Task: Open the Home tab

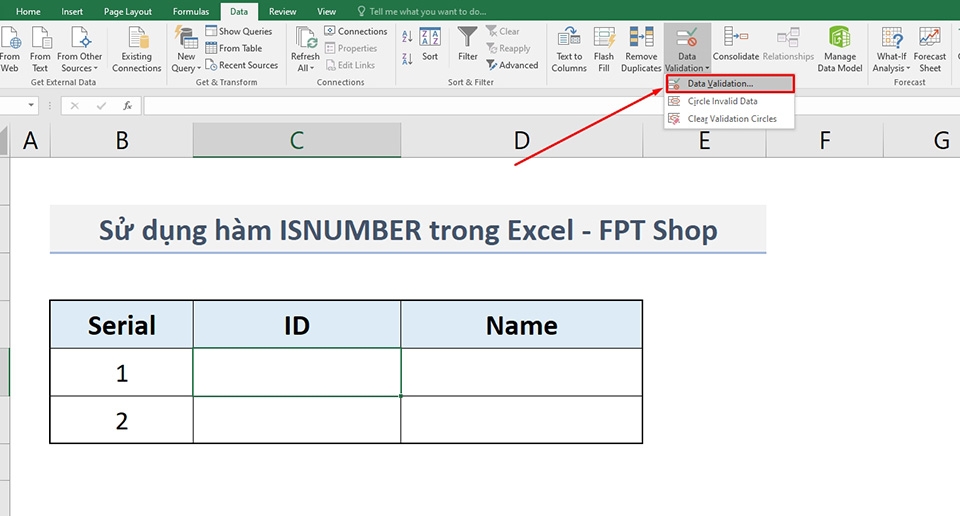Action: click(28, 12)
